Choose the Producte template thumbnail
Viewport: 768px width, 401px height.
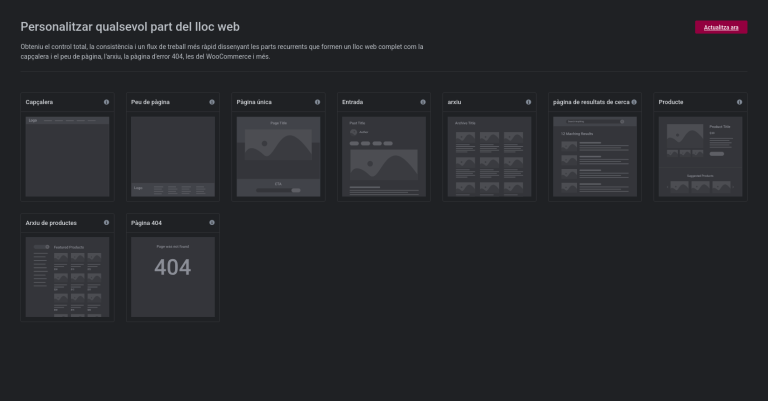[700, 156]
